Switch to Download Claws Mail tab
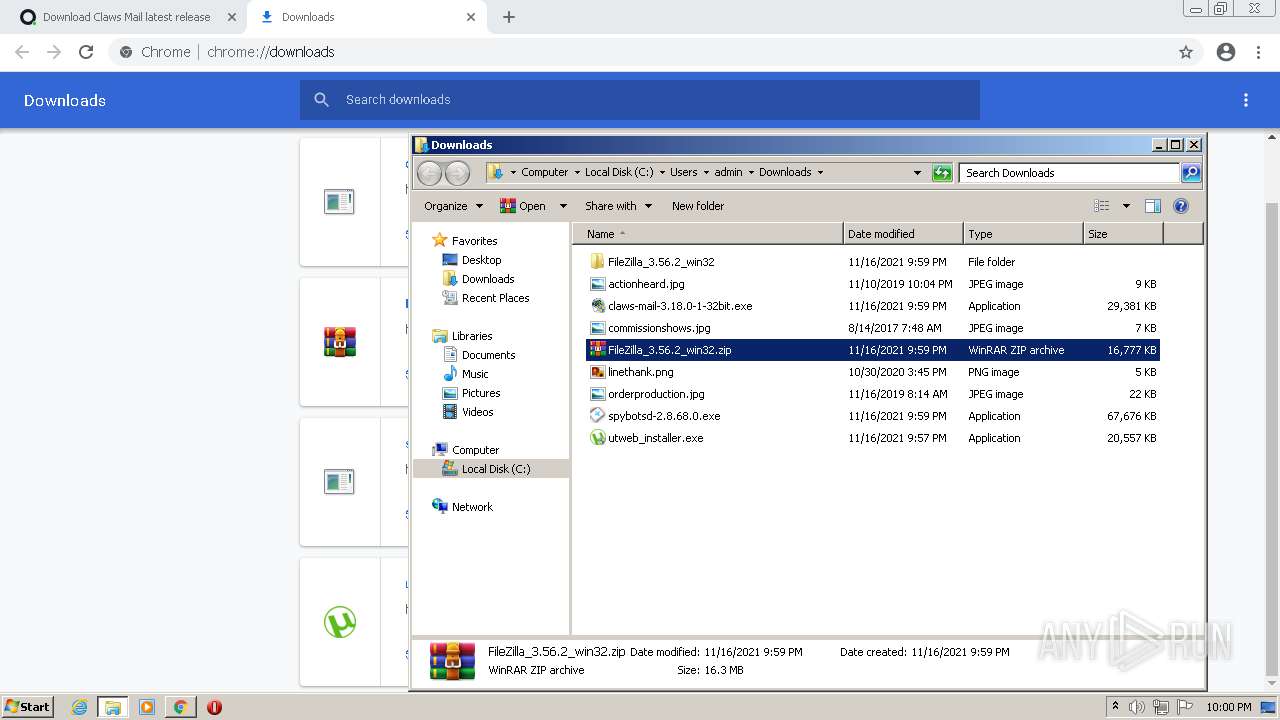 tap(126, 17)
